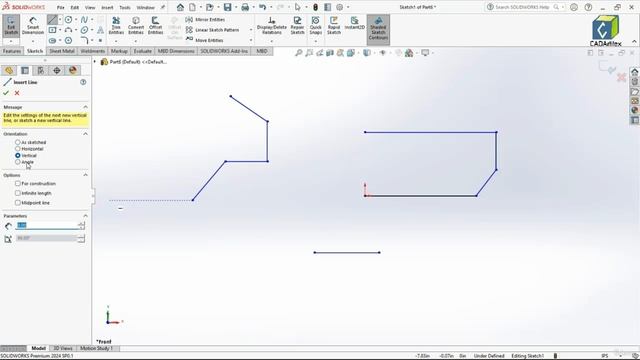Open the Move Entities dropdown arrow
Screen dimensions: 640x360
click(251, 40)
